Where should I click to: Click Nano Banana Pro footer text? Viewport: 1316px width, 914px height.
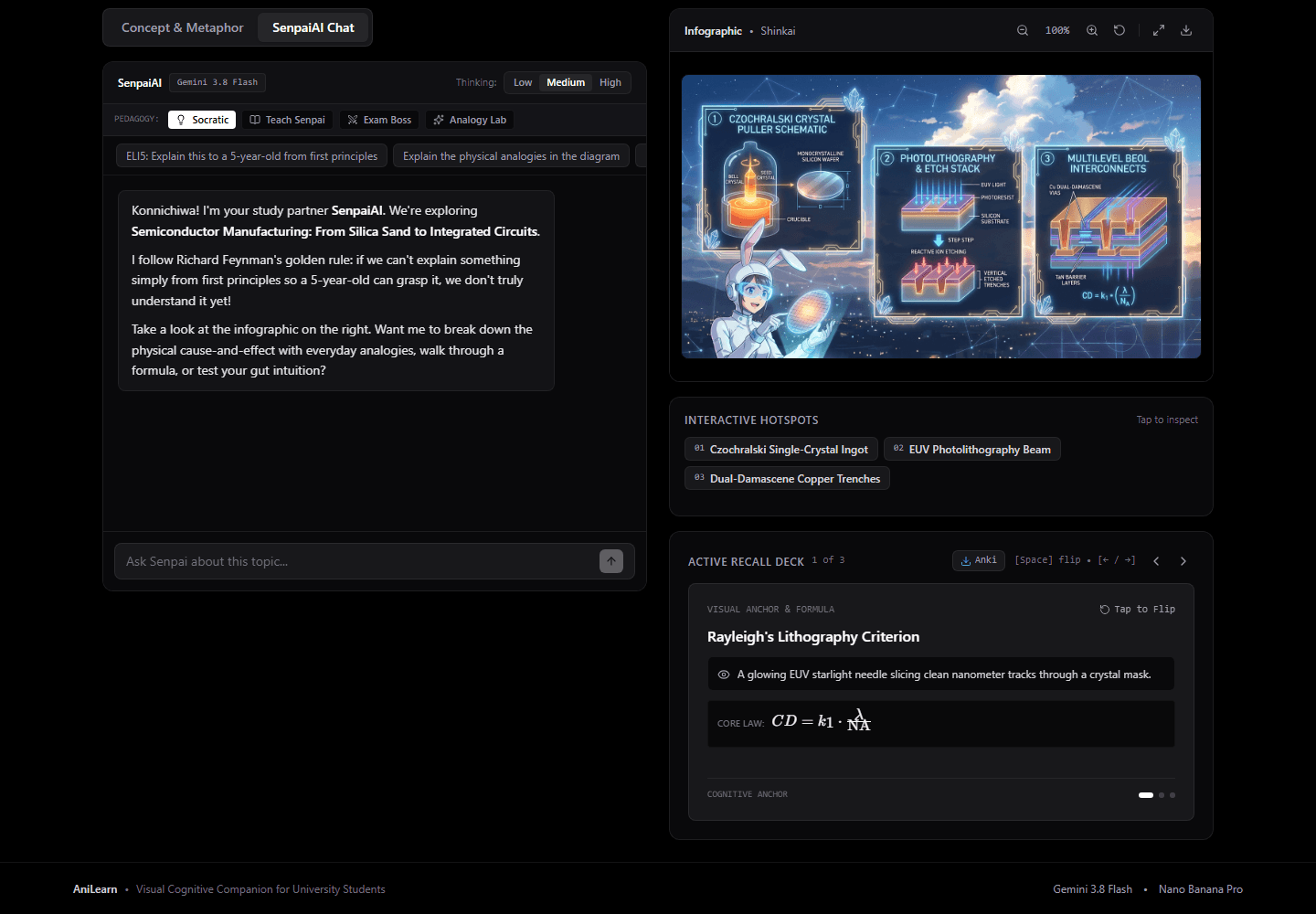[1201, 889]
